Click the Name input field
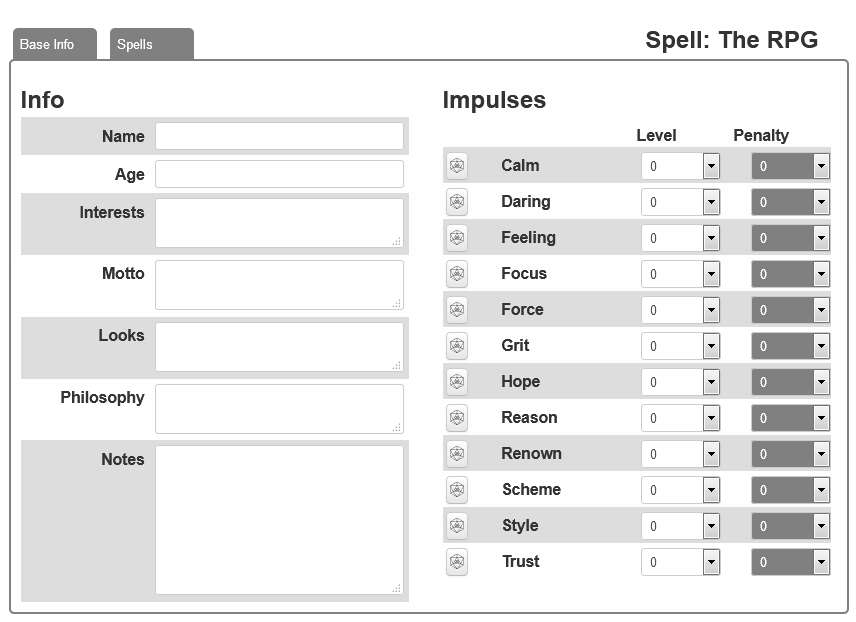Viewport: 856px width, 622px height. click(280, 136)
